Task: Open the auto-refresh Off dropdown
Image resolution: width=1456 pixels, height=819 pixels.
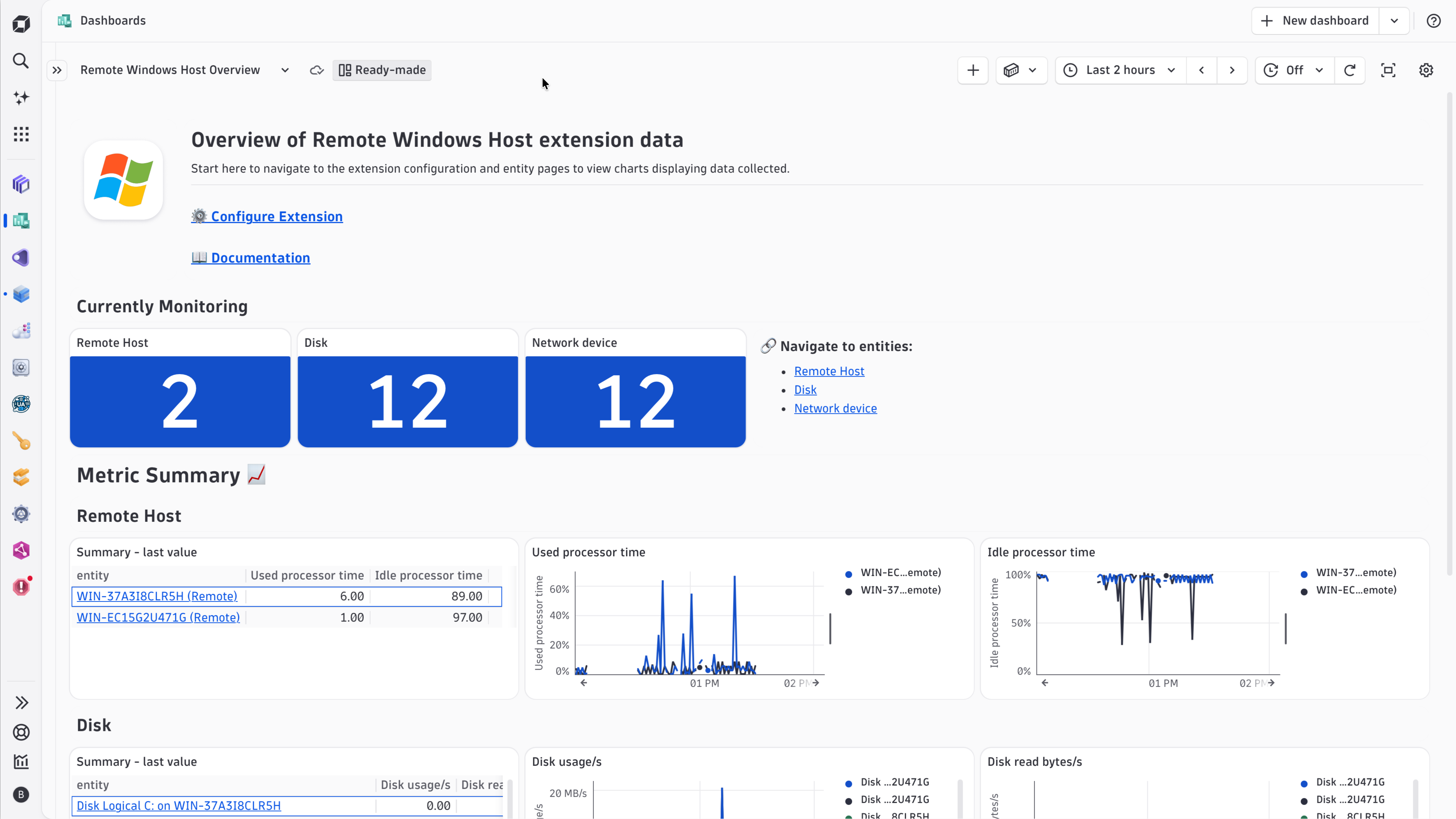Action: coord(1294,70)
